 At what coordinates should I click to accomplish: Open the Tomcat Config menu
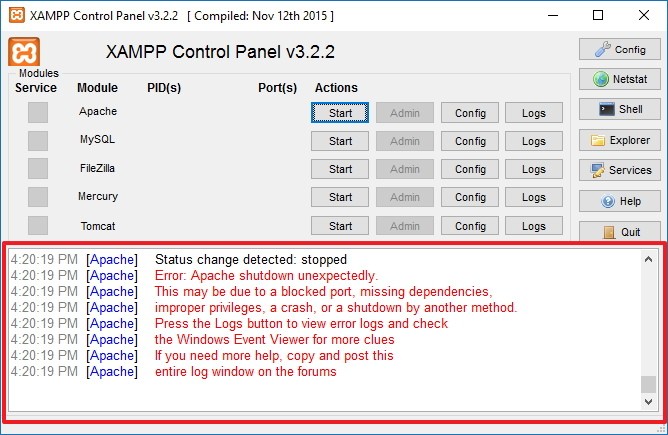click(x=470, y=226)
